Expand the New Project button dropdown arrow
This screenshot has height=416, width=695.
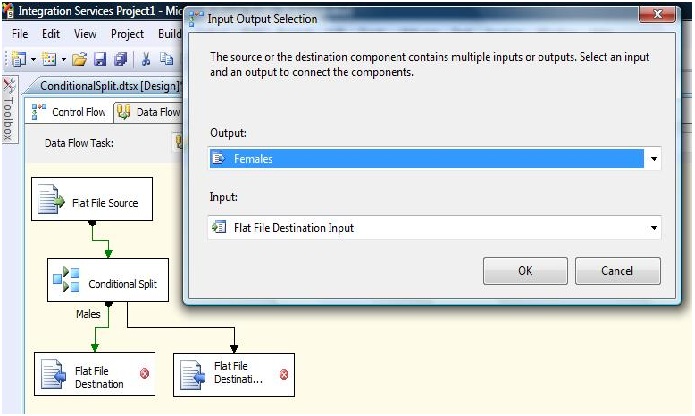(x=32, y=59)
